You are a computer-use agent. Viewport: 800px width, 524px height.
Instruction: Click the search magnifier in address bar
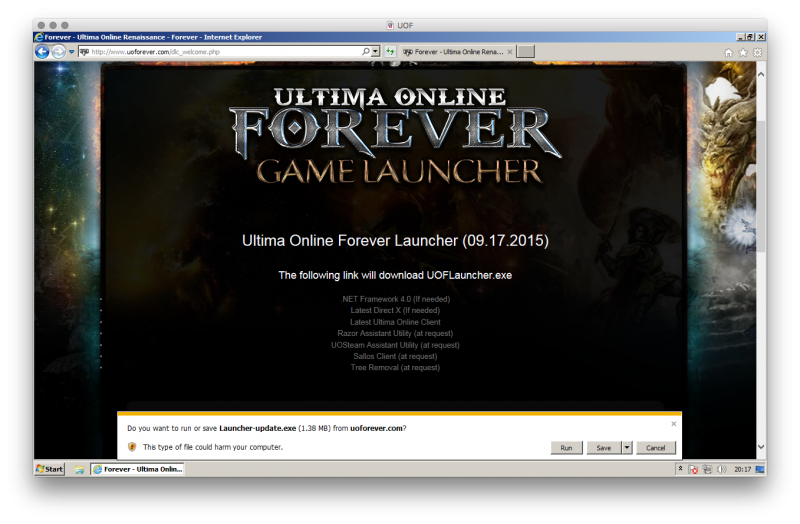[366, 52]
